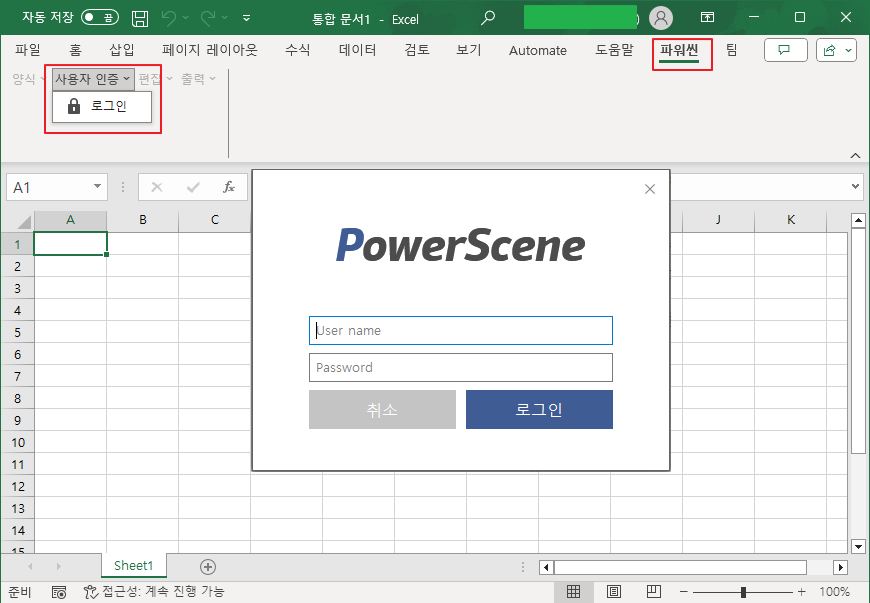Choose 로그인 from the dropdown menu
The width and height of the screenshot is (870, 603).
click(102, 107)
